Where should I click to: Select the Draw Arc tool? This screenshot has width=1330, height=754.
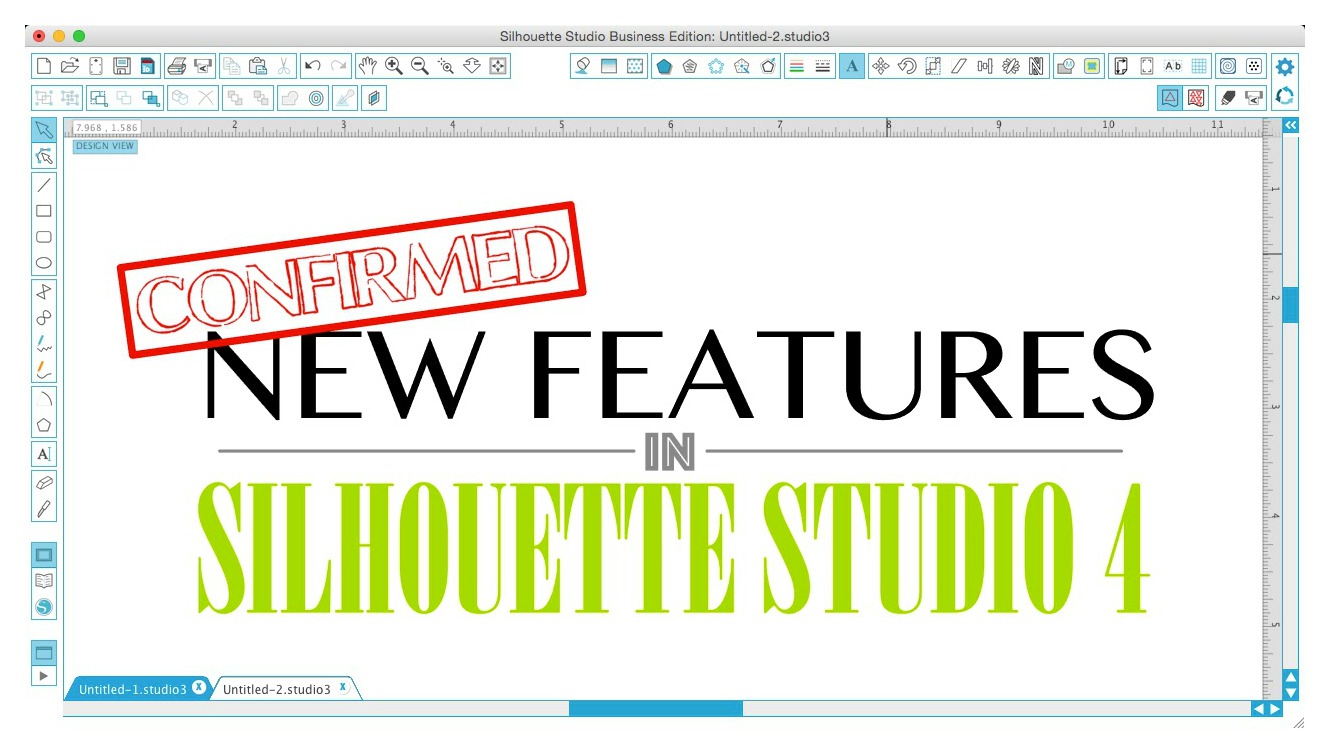(44, 399)
